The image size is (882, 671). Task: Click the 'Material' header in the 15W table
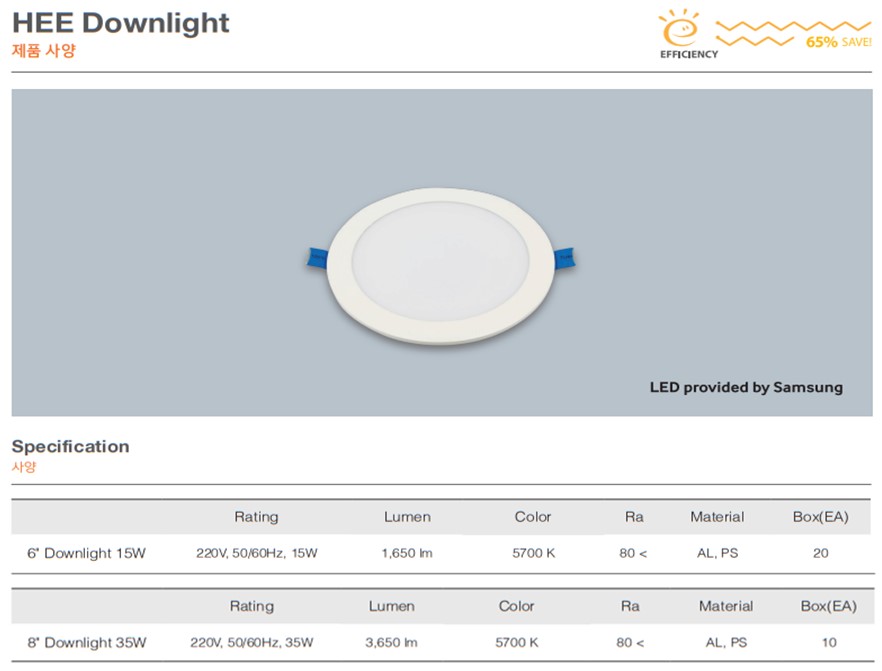717,517
